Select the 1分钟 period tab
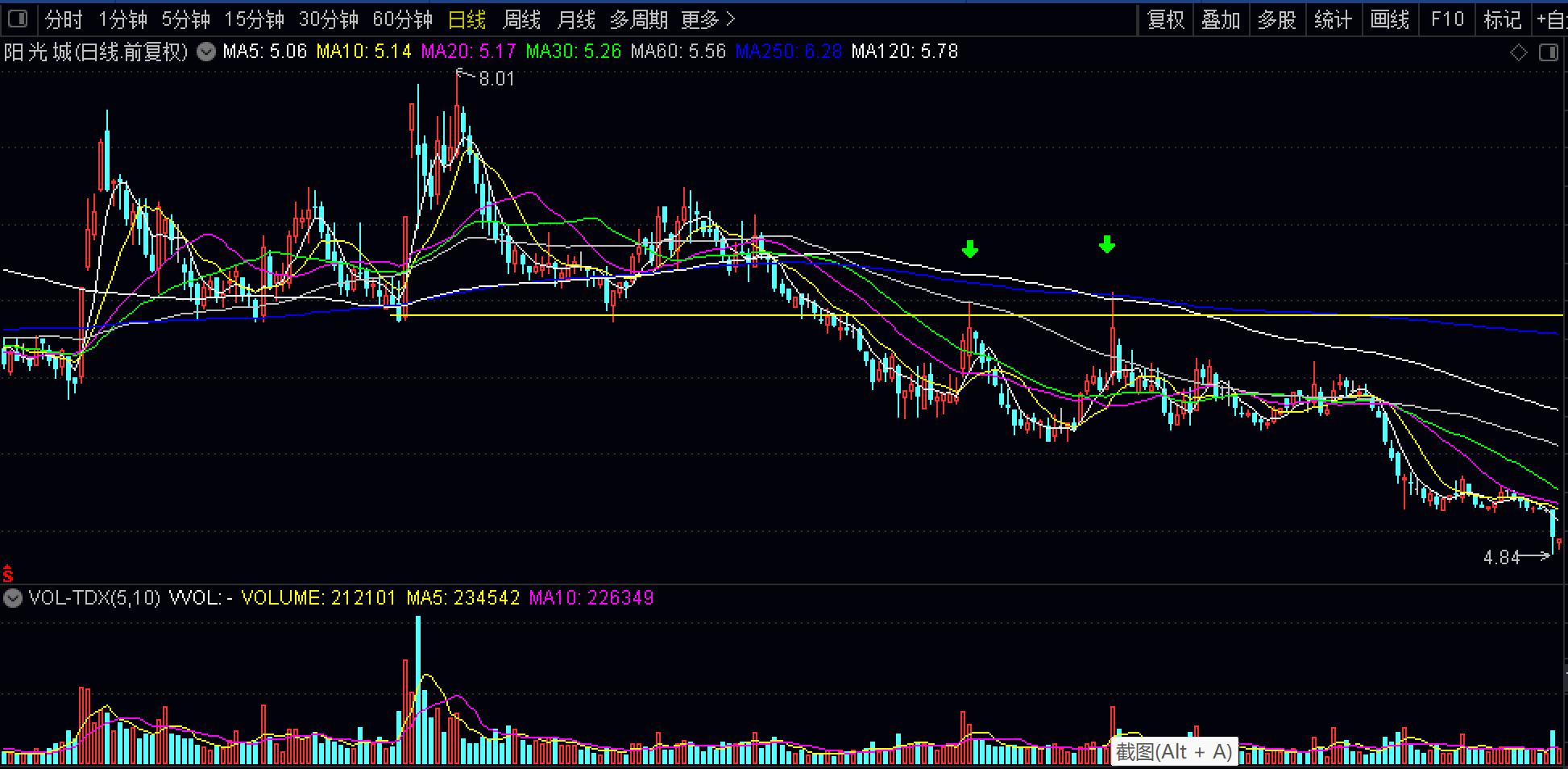This screenshot has height=769, width=1568. 122,19
